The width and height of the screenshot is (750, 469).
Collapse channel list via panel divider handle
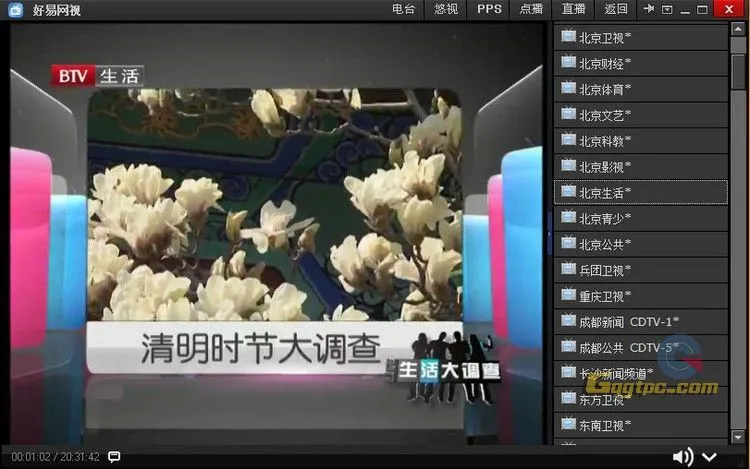[x=549, y=234]
